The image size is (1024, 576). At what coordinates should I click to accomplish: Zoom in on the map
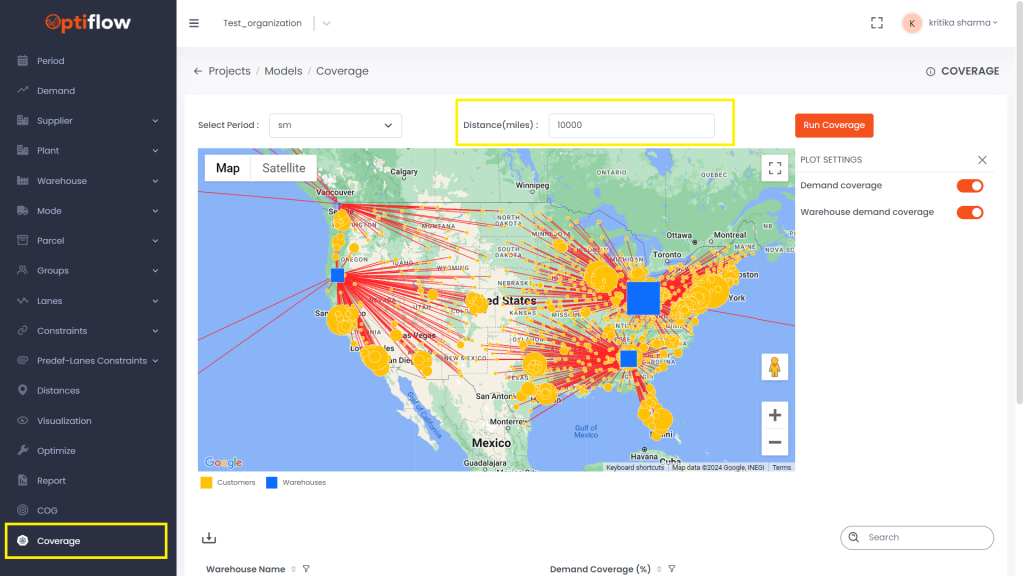coord(775,415)
